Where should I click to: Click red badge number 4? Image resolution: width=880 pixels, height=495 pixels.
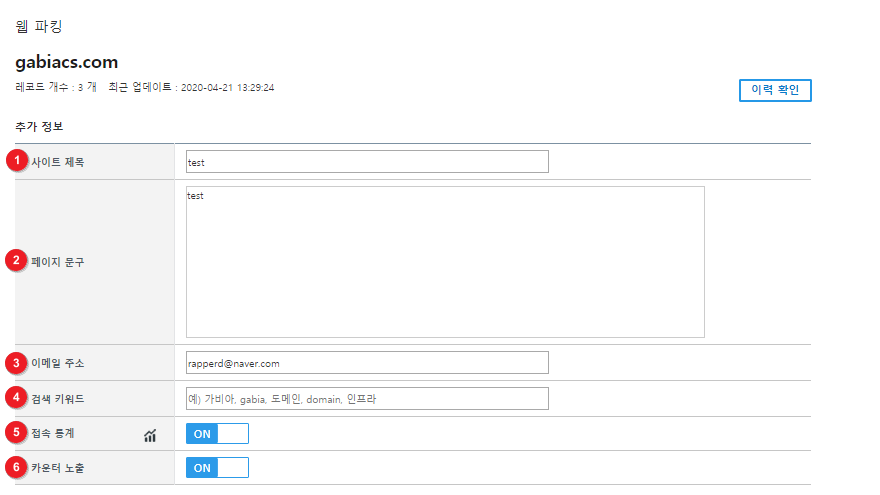[16, 397]
